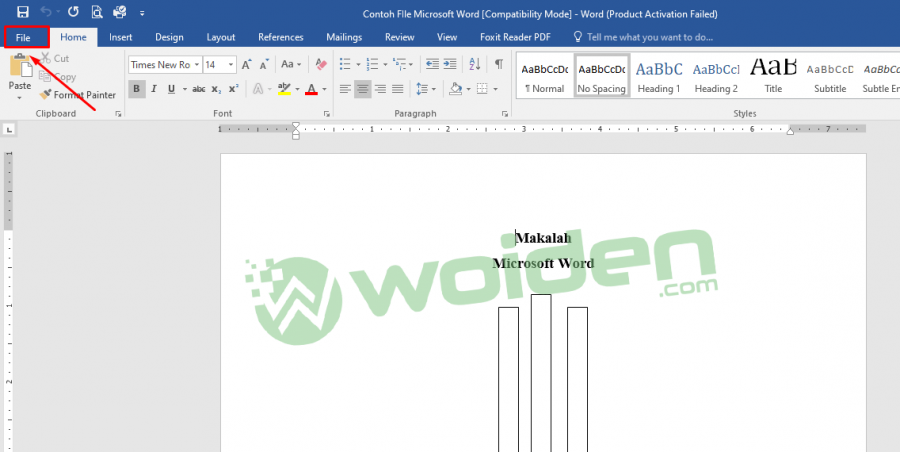Toggle Strikethrough abc formatting
900x452 pixels.
tap(199, 89)
